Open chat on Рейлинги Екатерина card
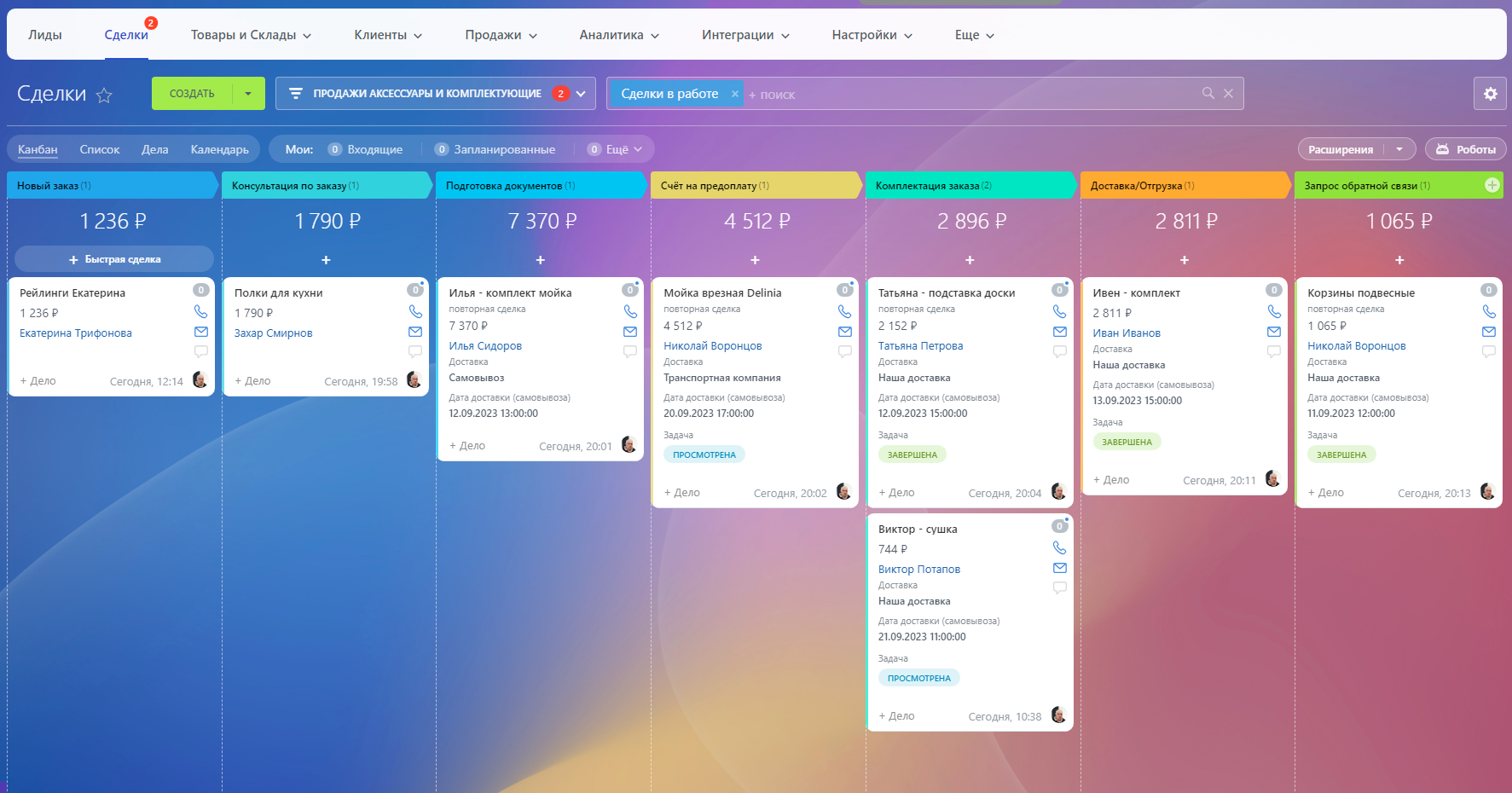The width and height of the screenshot is (1512, 793). pyautogui.click(x=201, y=351)
